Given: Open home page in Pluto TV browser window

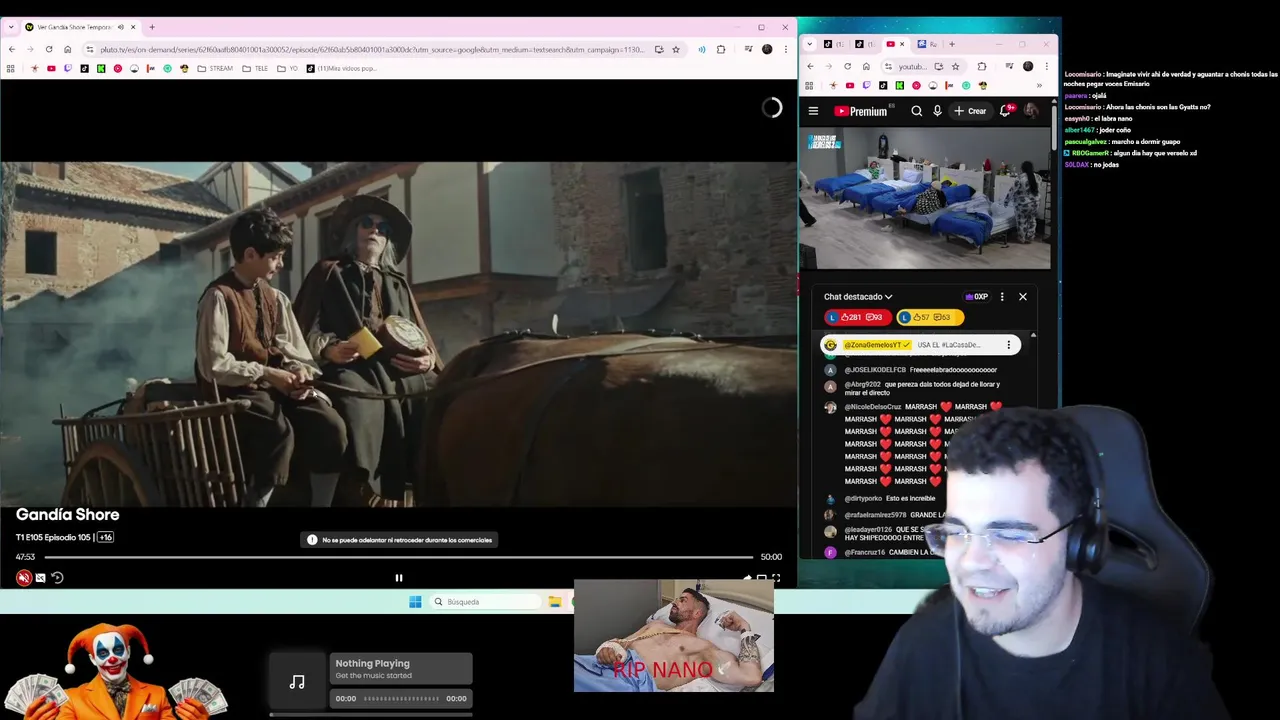Looking at the screenshot, I should point(68,49).
